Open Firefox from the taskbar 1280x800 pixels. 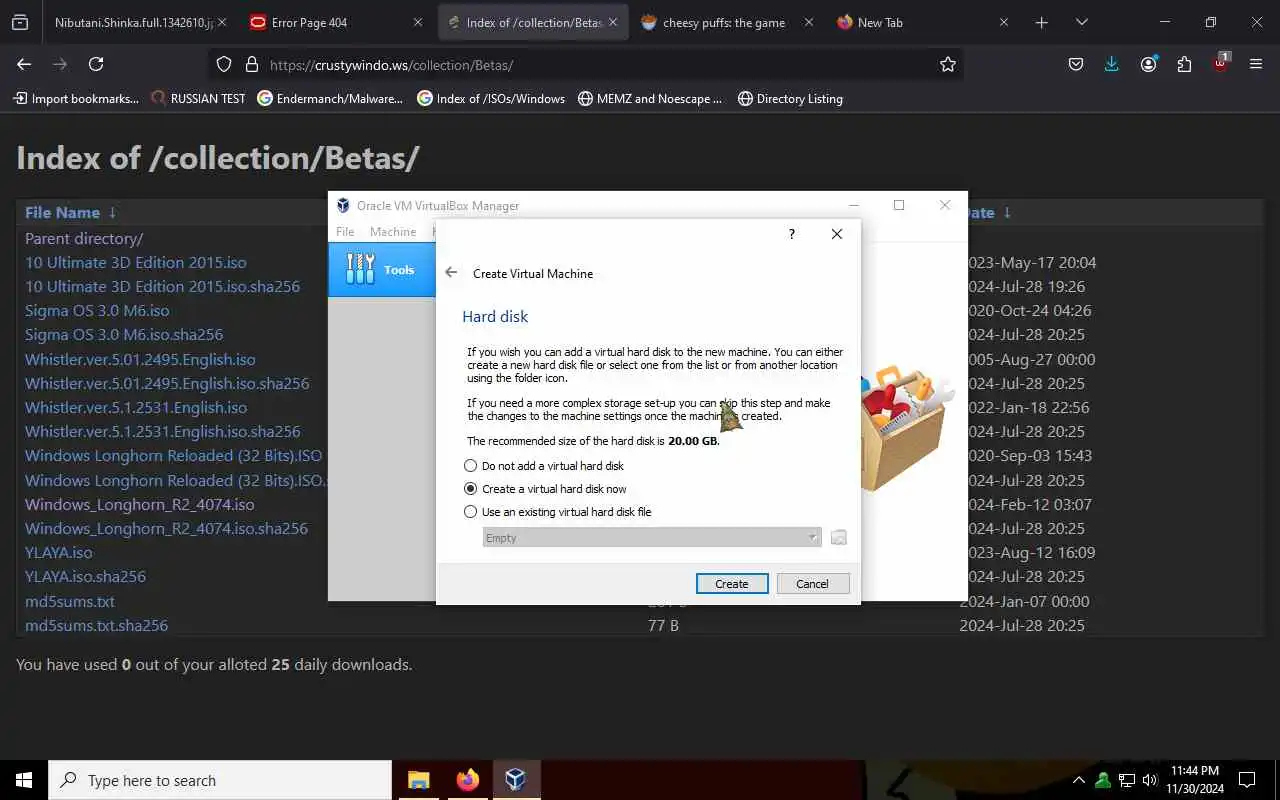click(467, 780)
